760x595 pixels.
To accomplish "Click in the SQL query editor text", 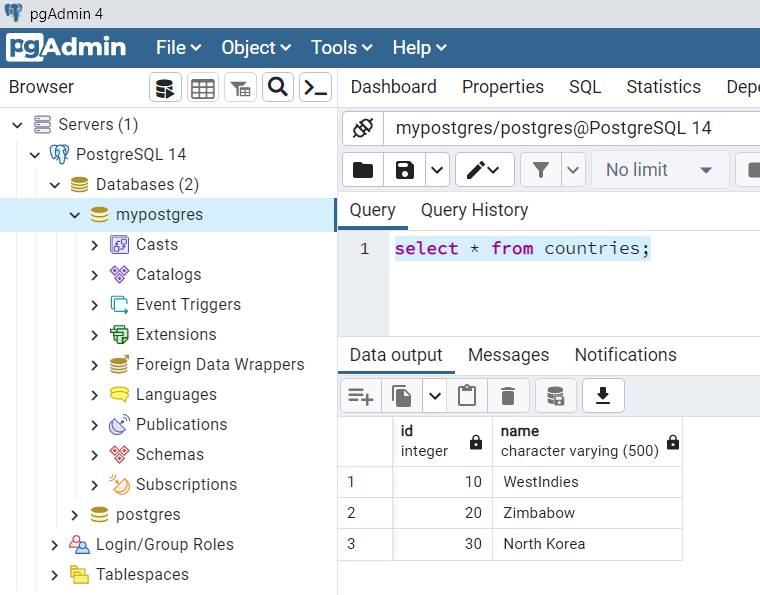I will pyautogui.click(x=522, y=249).
